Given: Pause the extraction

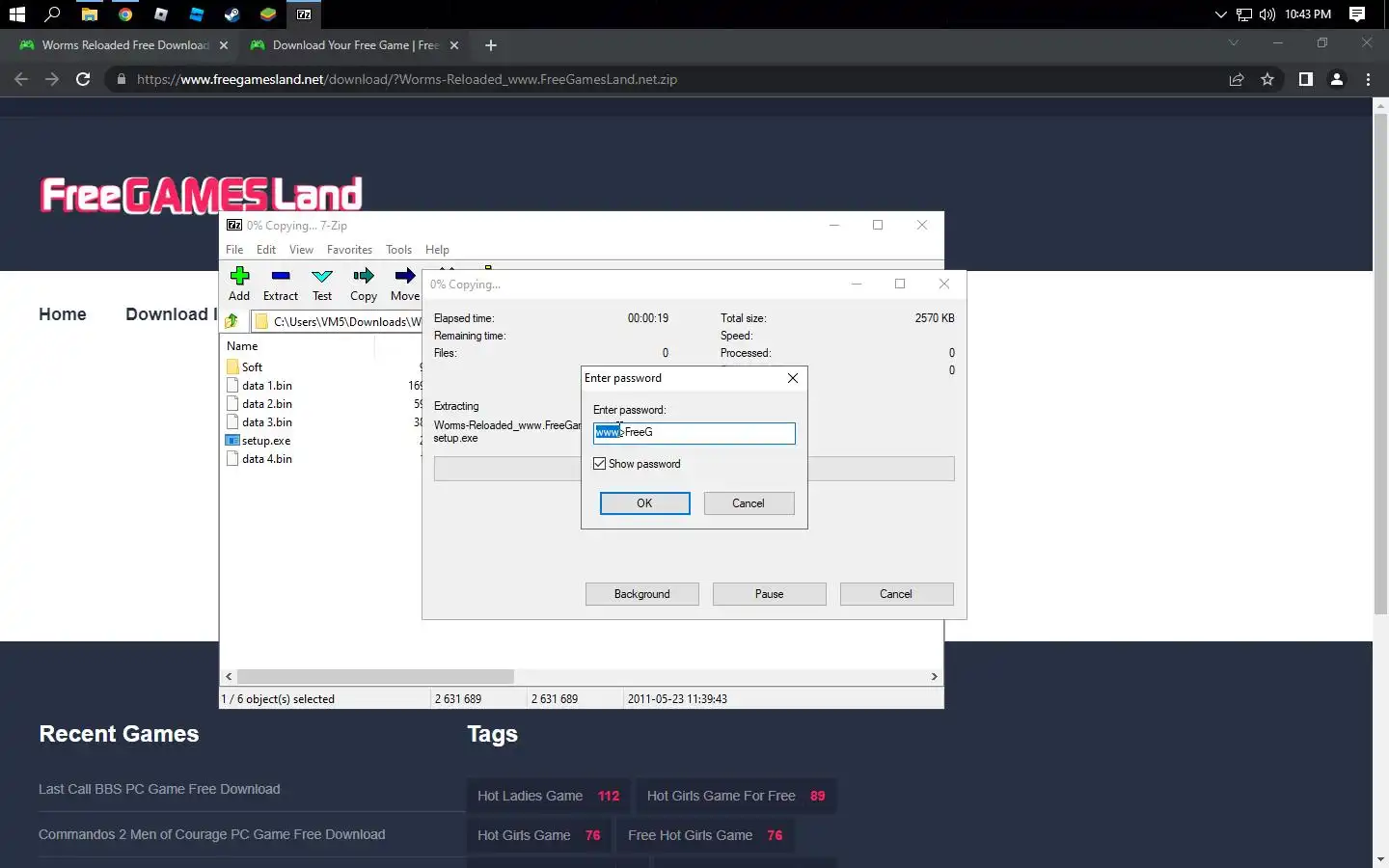Looking at the screenshot, I should click(769, 594).
